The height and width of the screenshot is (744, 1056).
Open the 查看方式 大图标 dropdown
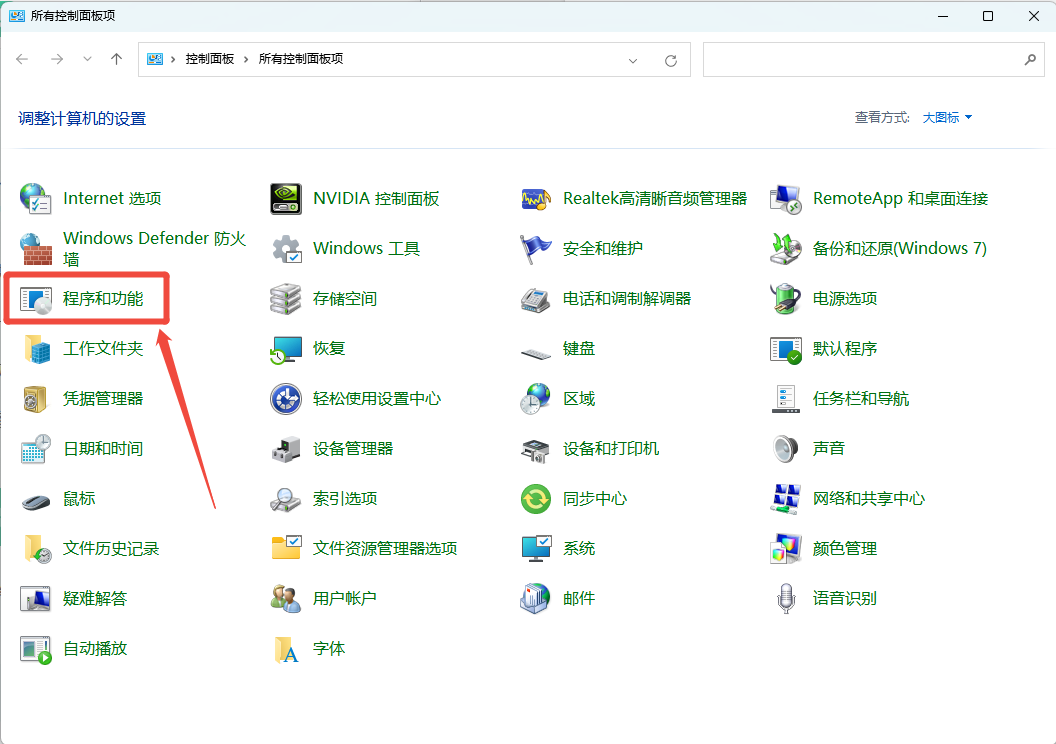coord(947,118)
